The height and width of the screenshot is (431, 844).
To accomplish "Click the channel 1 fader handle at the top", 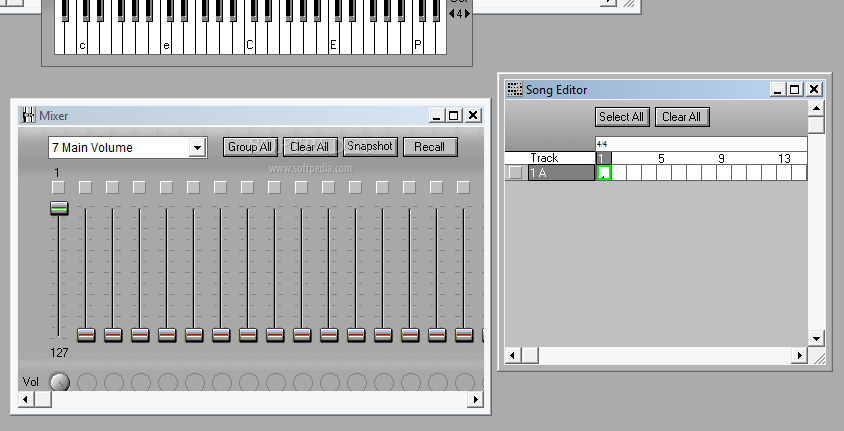I will pos(59,208).
